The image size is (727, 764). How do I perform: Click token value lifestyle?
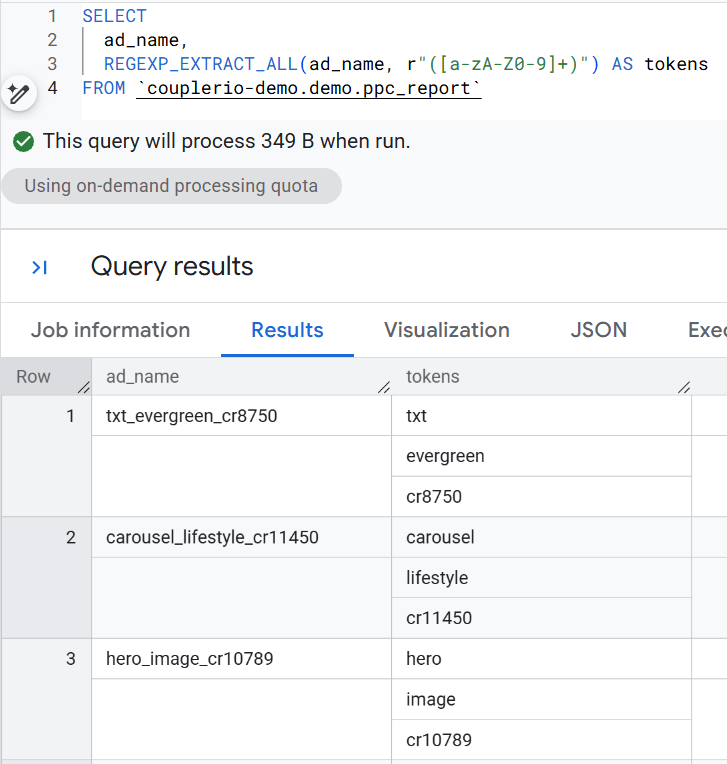pos(541,578)
